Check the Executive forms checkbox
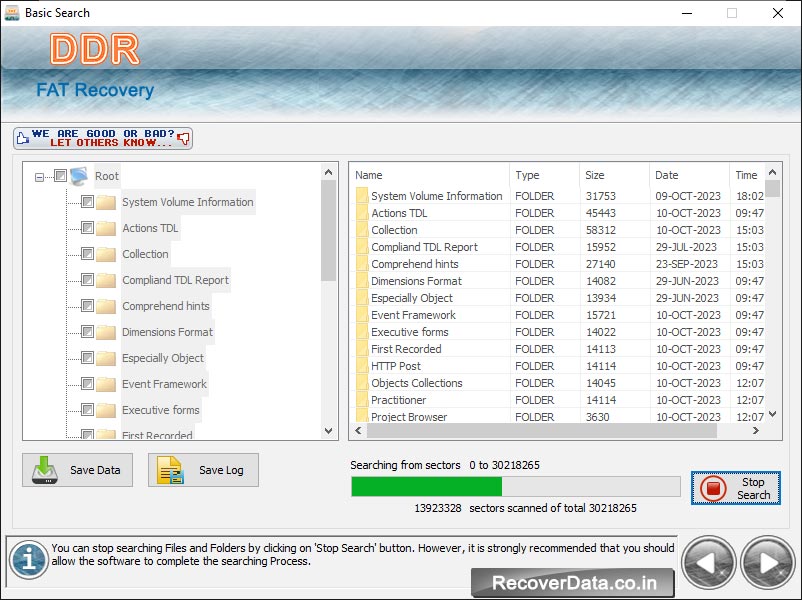The image size is (802, 600). tap(88, 410)
